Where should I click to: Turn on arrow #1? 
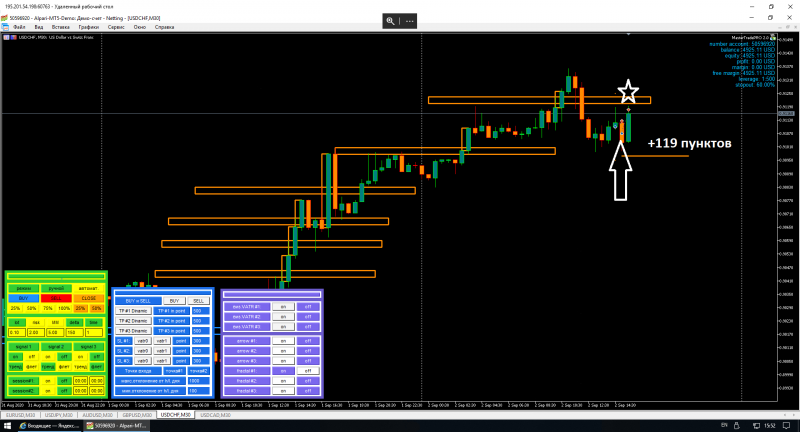(283, 341)
